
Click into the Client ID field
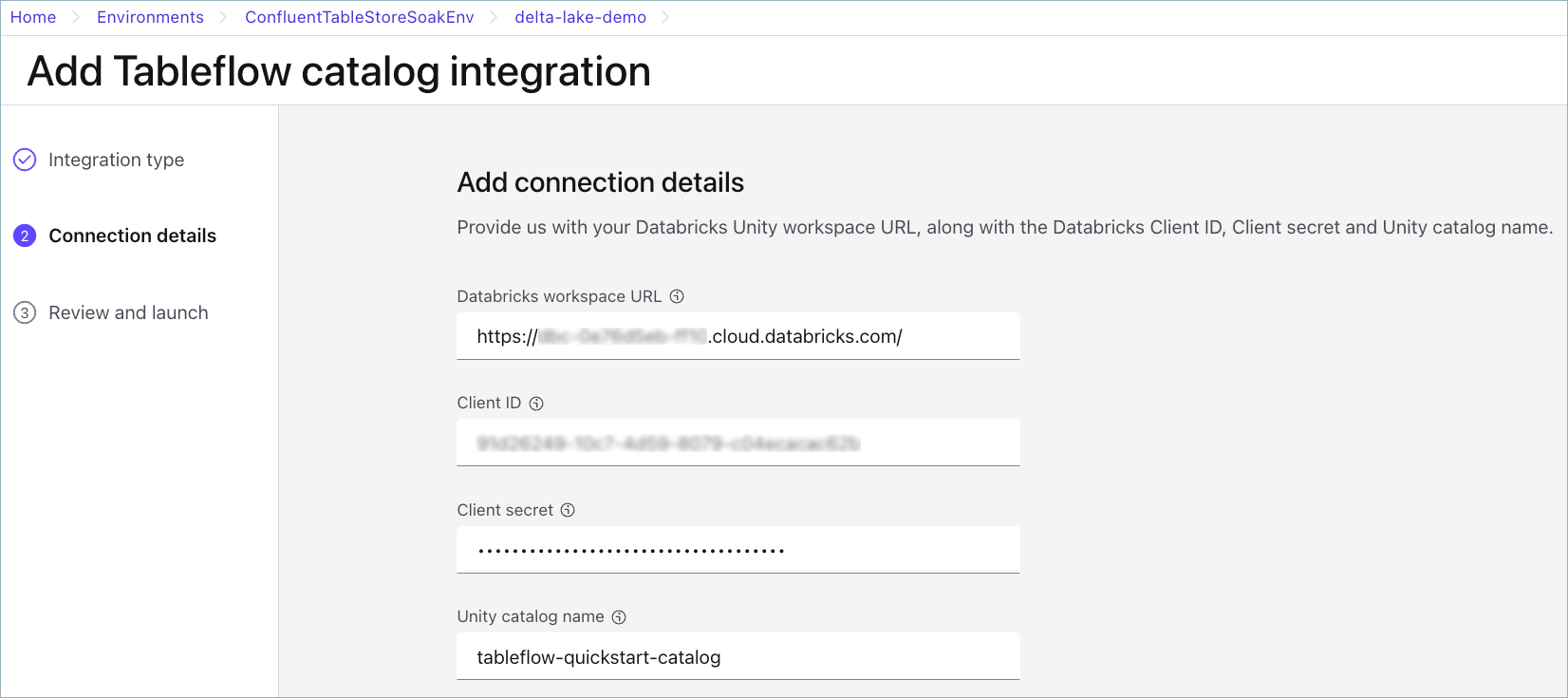coord(737,443)
